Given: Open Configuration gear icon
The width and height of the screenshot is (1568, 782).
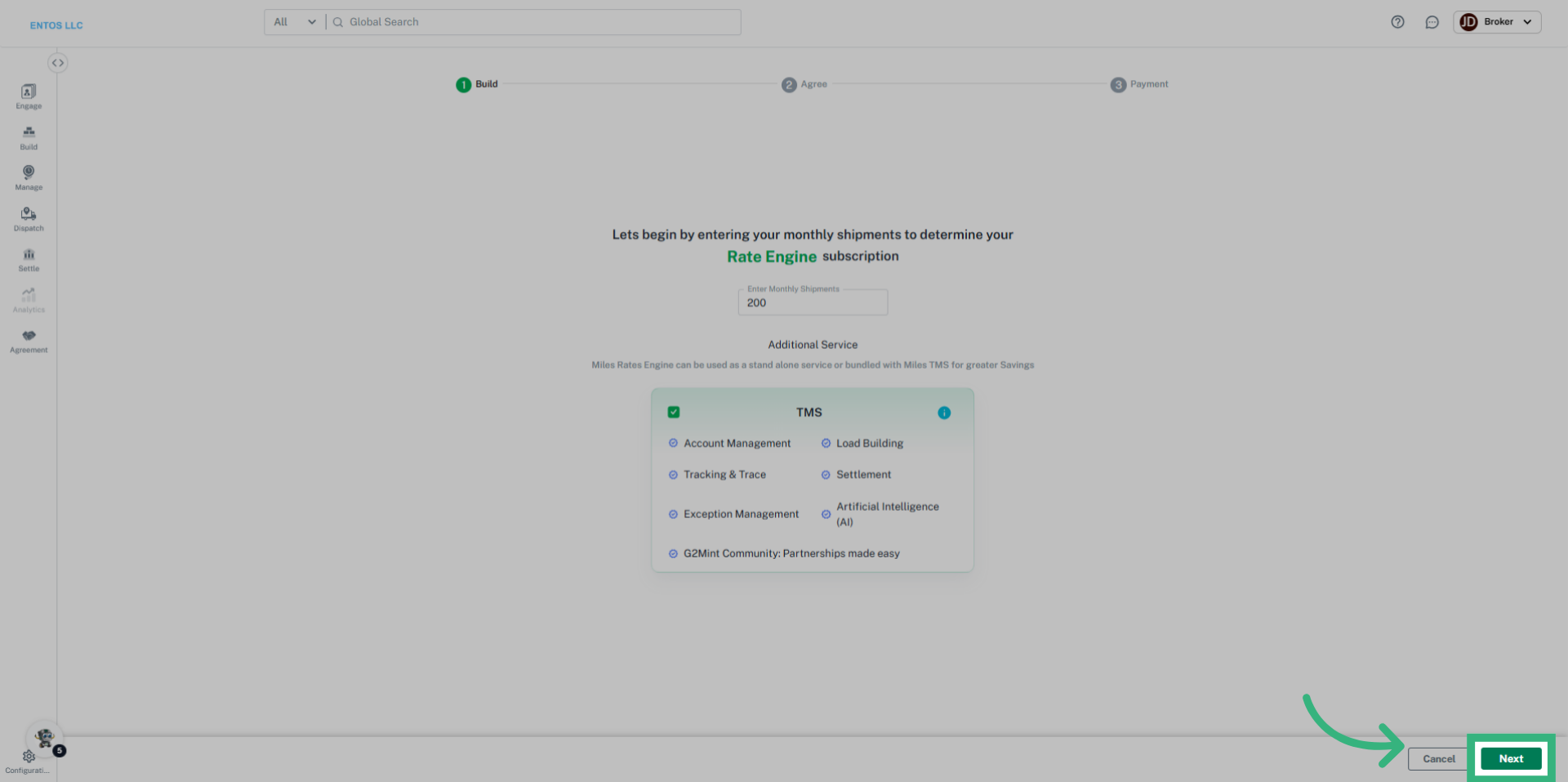Looking at the screenshot, I should tap(29, 758).
